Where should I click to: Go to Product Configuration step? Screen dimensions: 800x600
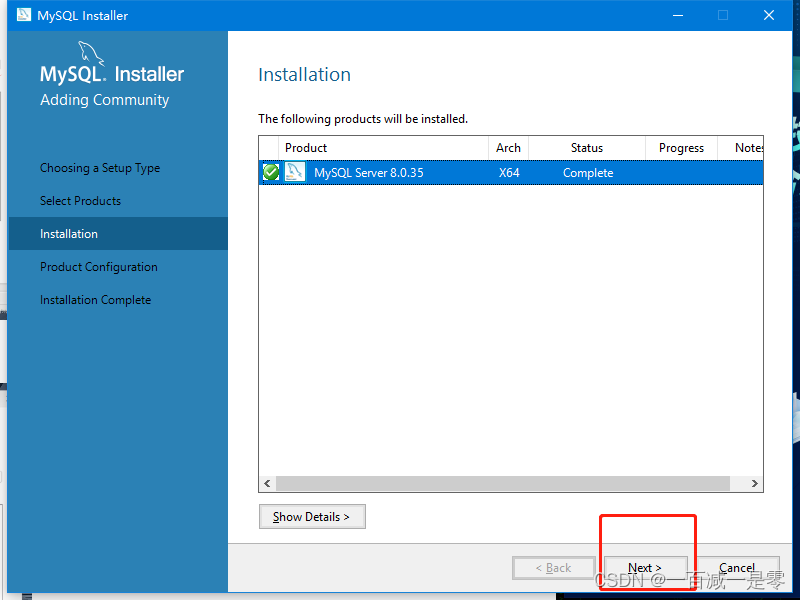pyautogui.click(x=99, y=267)
